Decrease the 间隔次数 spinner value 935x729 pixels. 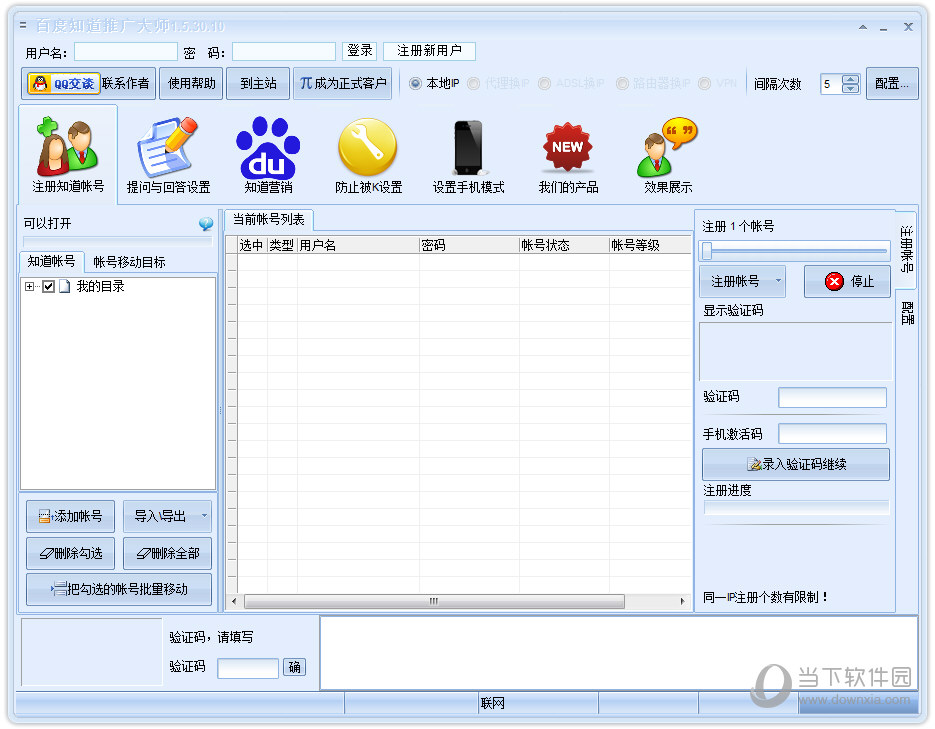[850, 88]
